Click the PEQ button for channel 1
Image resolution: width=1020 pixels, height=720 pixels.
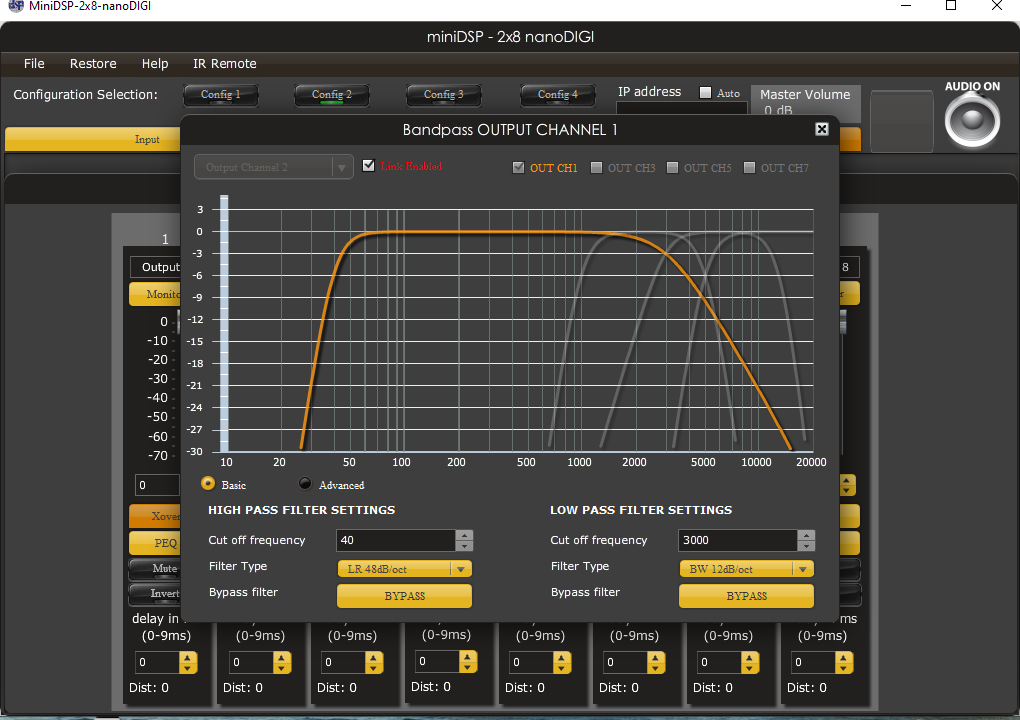coord(155,542)
